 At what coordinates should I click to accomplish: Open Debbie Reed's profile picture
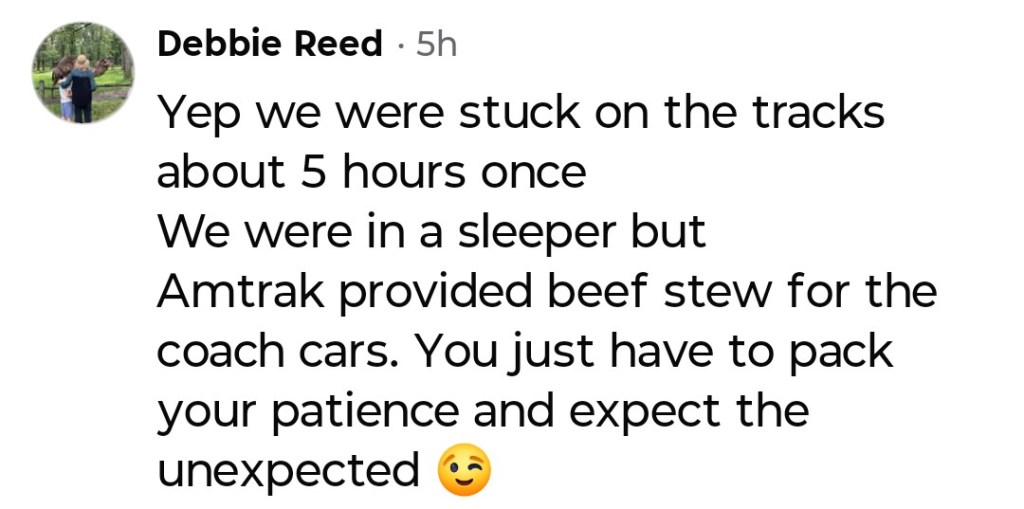pos(83,73)
